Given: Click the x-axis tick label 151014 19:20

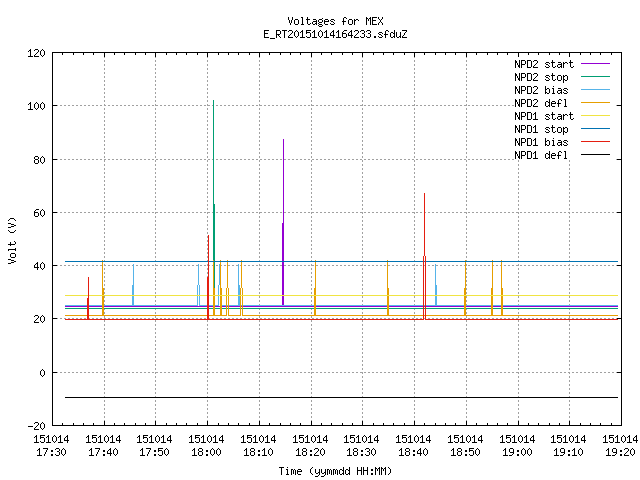Looking at the screenshot, I should tap(620, 446).
